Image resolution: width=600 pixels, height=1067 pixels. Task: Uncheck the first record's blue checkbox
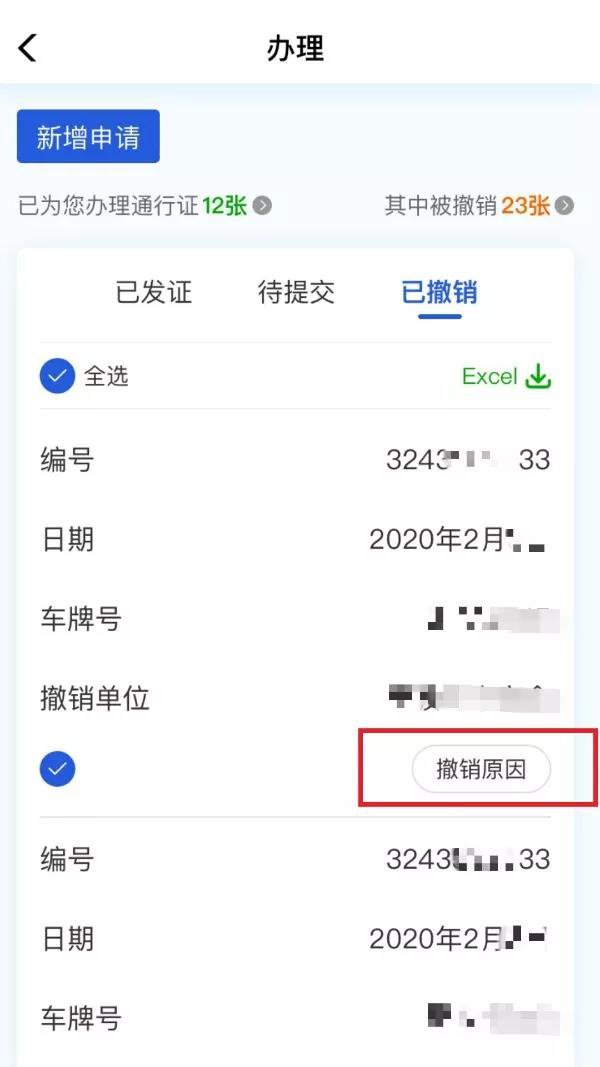point(57,769)
